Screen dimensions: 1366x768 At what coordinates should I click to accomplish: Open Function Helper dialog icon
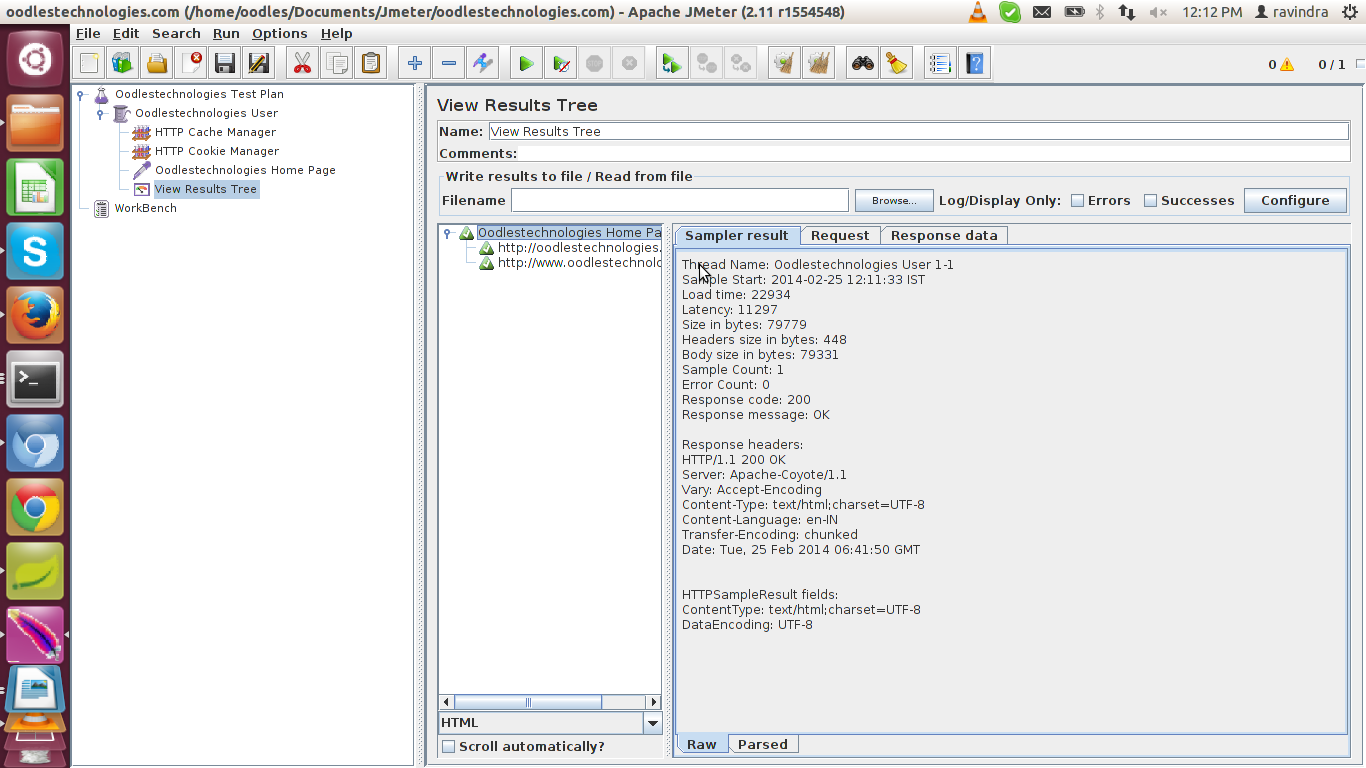coord(940,64)
